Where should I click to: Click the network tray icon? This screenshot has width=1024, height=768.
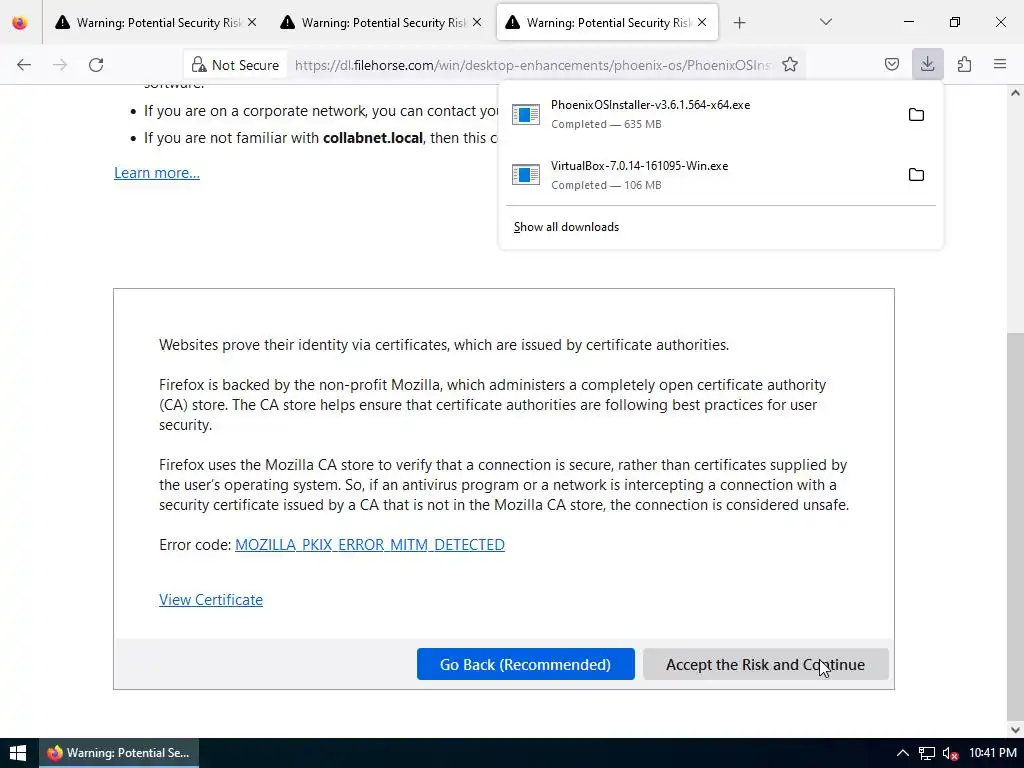click(927, 753)
